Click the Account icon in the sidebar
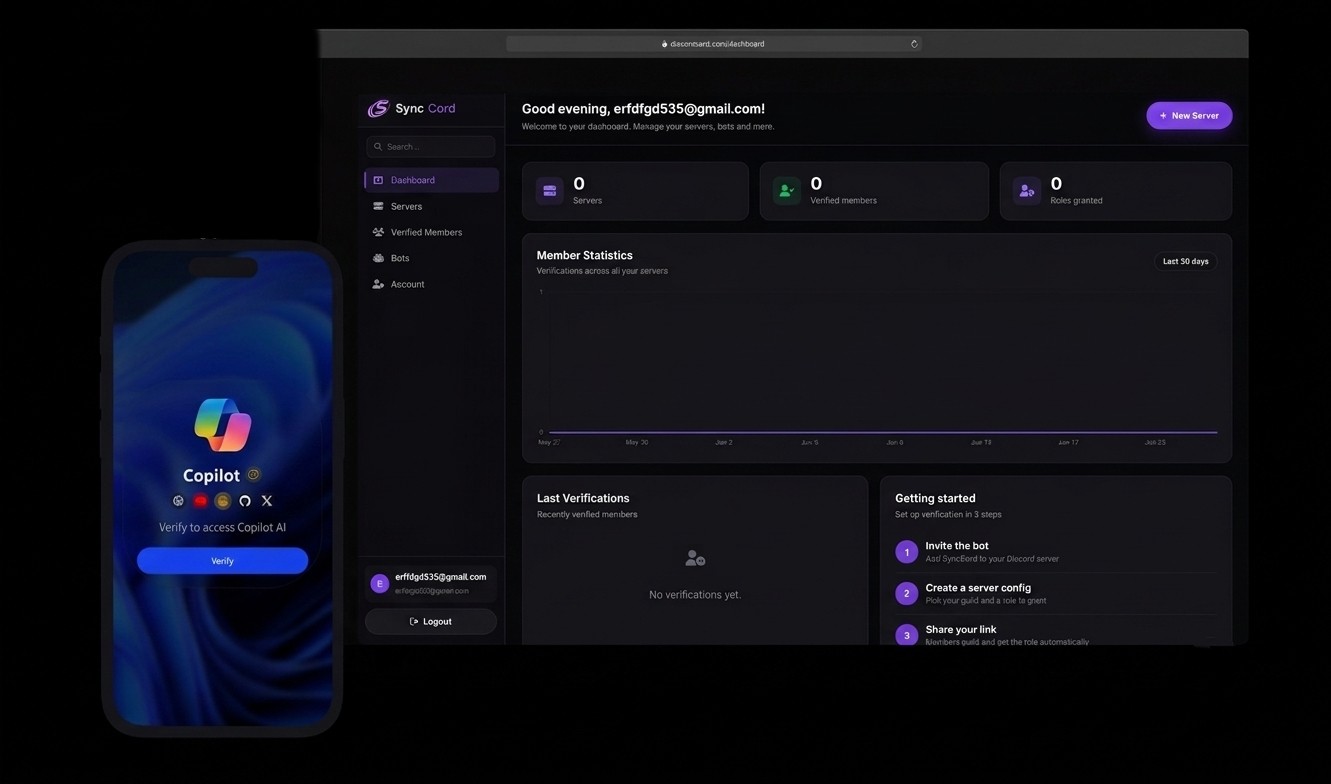1331x784 pixels. tap(378, 284)
